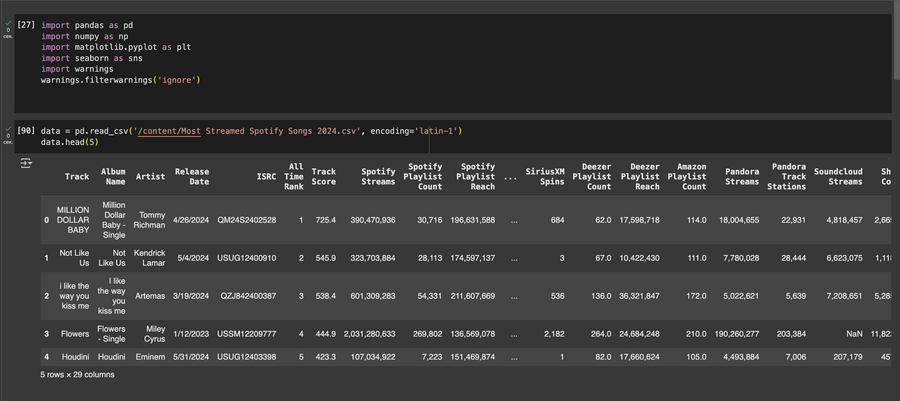
Task: Click ISRC value USUG12403398
Action: point(247,357)
